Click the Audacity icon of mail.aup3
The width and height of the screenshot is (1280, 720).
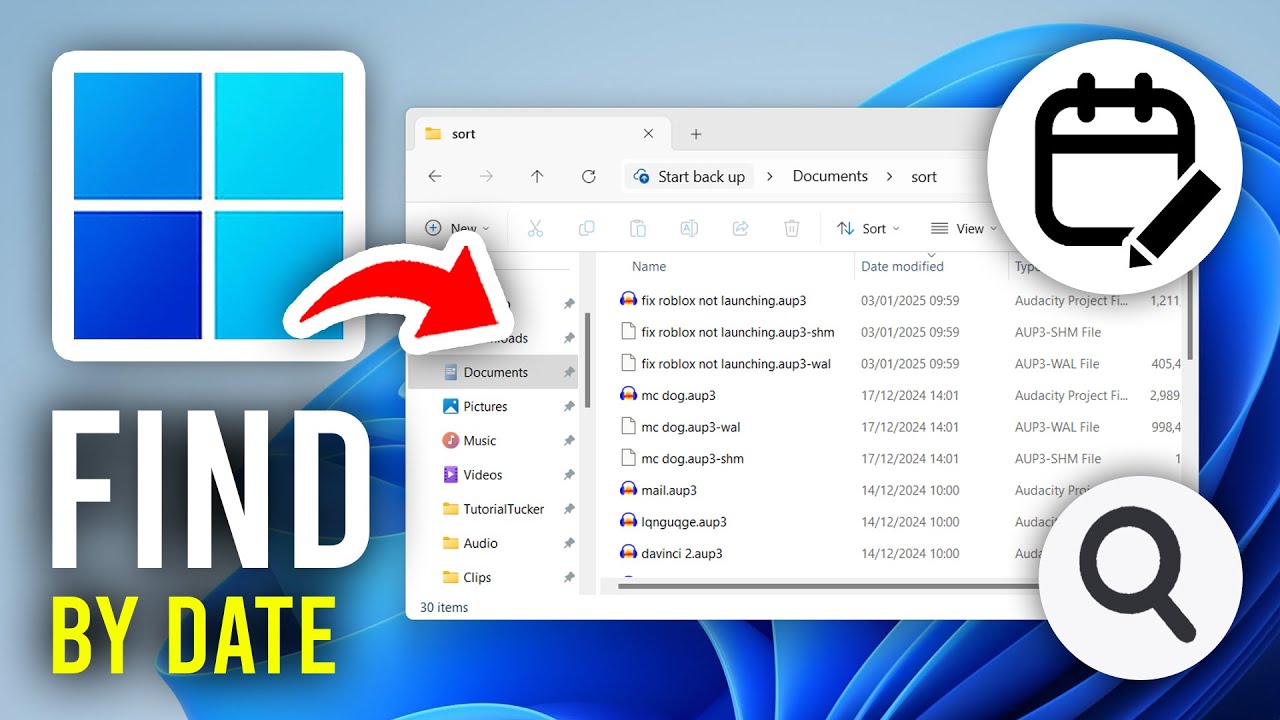pyautogui.click(x=628, y=490)
